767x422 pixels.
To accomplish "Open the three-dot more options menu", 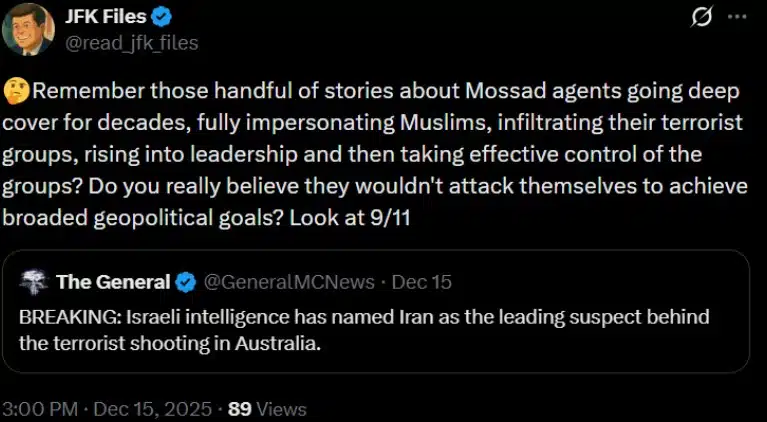I will (x=737, y=18).
